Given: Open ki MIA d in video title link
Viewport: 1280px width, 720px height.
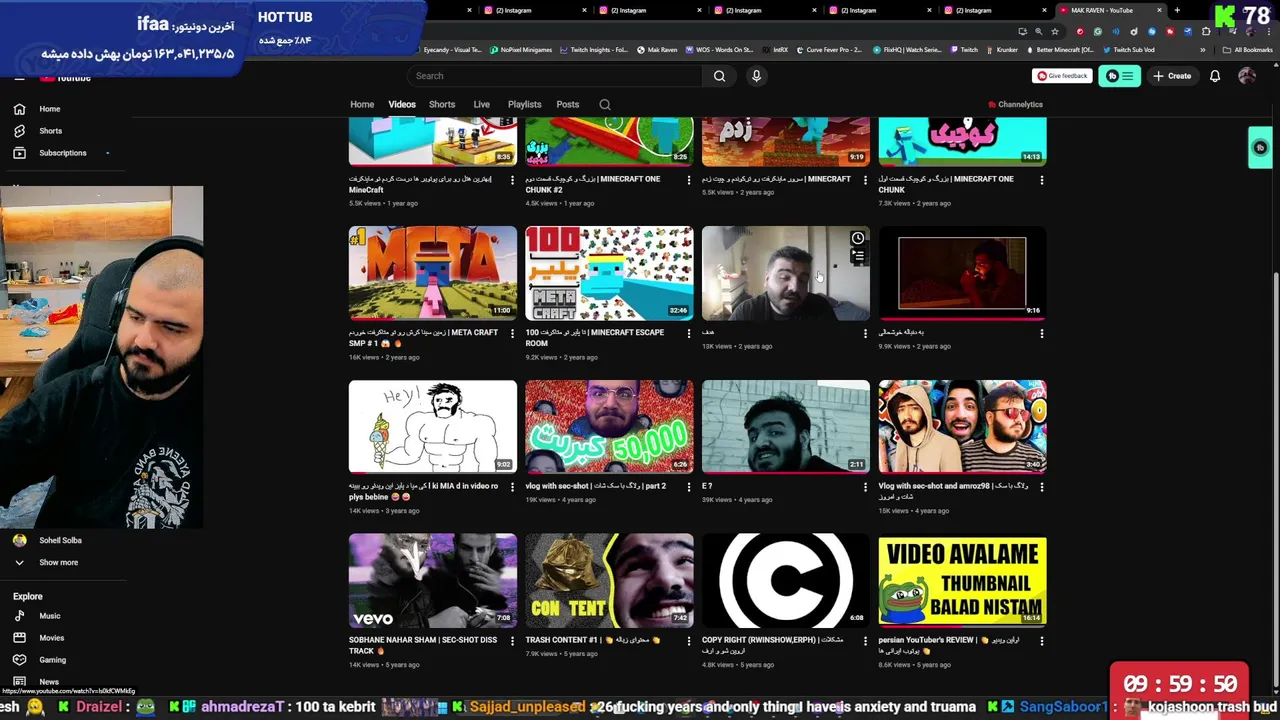Looking at the screenshot, I should click(x=424, y=491).
